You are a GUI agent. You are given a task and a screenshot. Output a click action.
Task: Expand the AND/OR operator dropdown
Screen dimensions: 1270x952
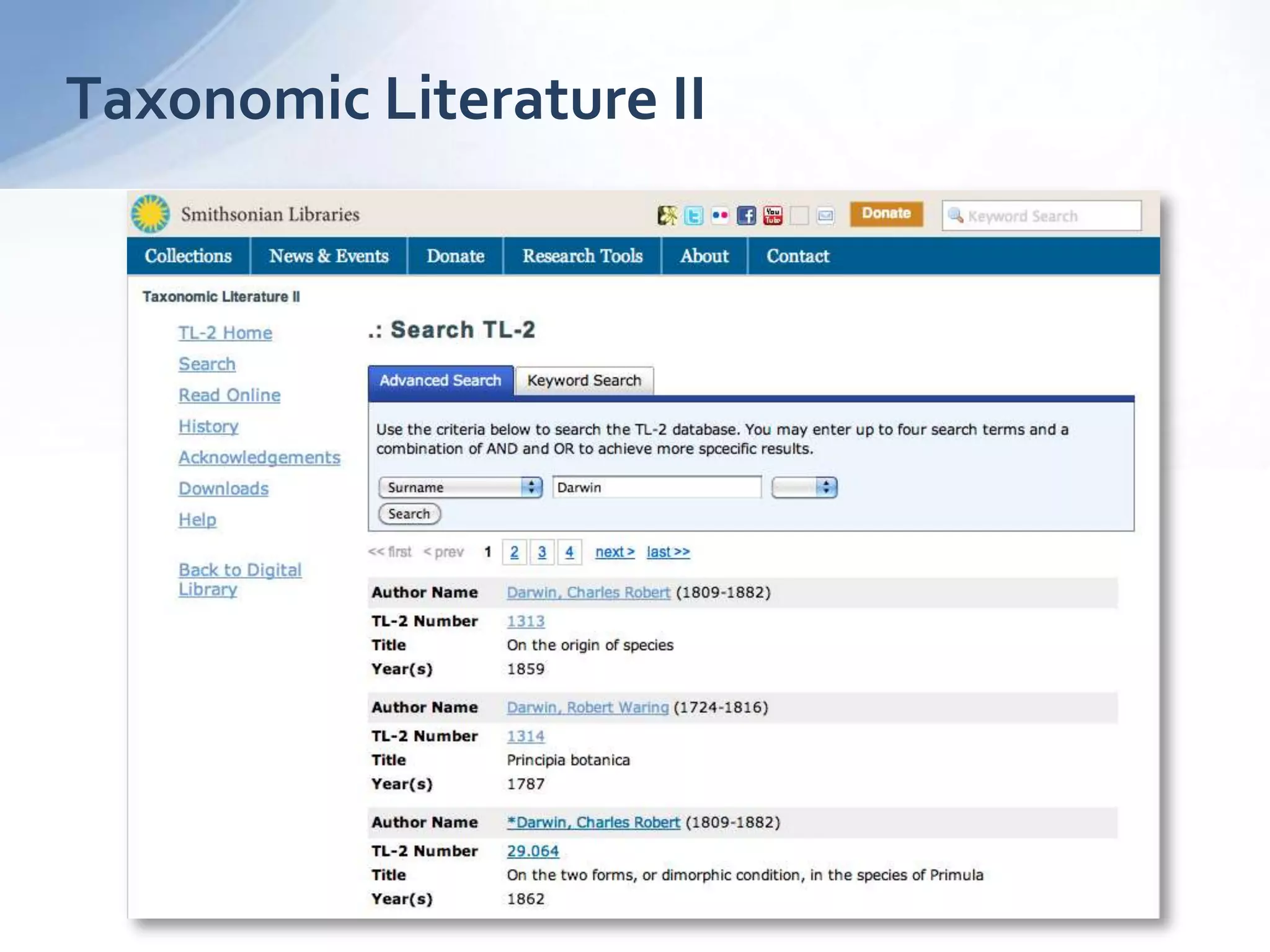point(804,488)
